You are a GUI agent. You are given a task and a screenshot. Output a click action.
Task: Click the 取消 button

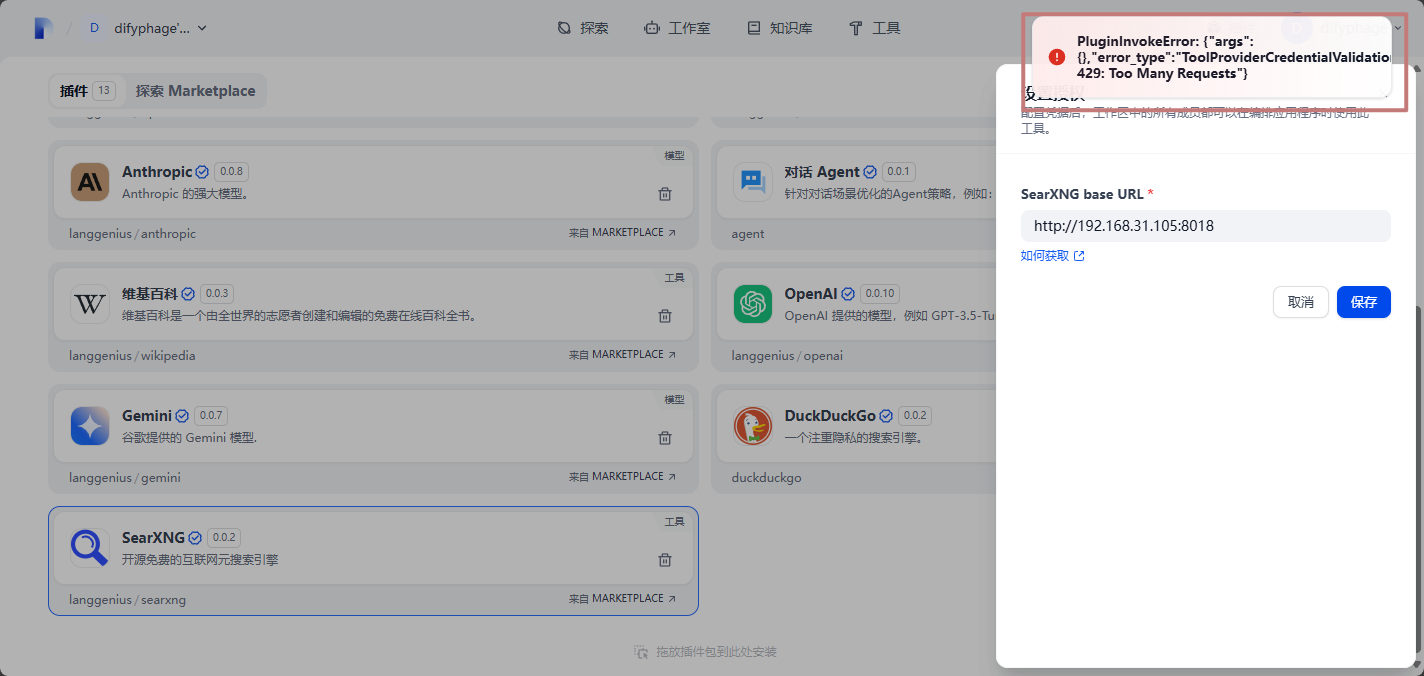click(1300, 302)
